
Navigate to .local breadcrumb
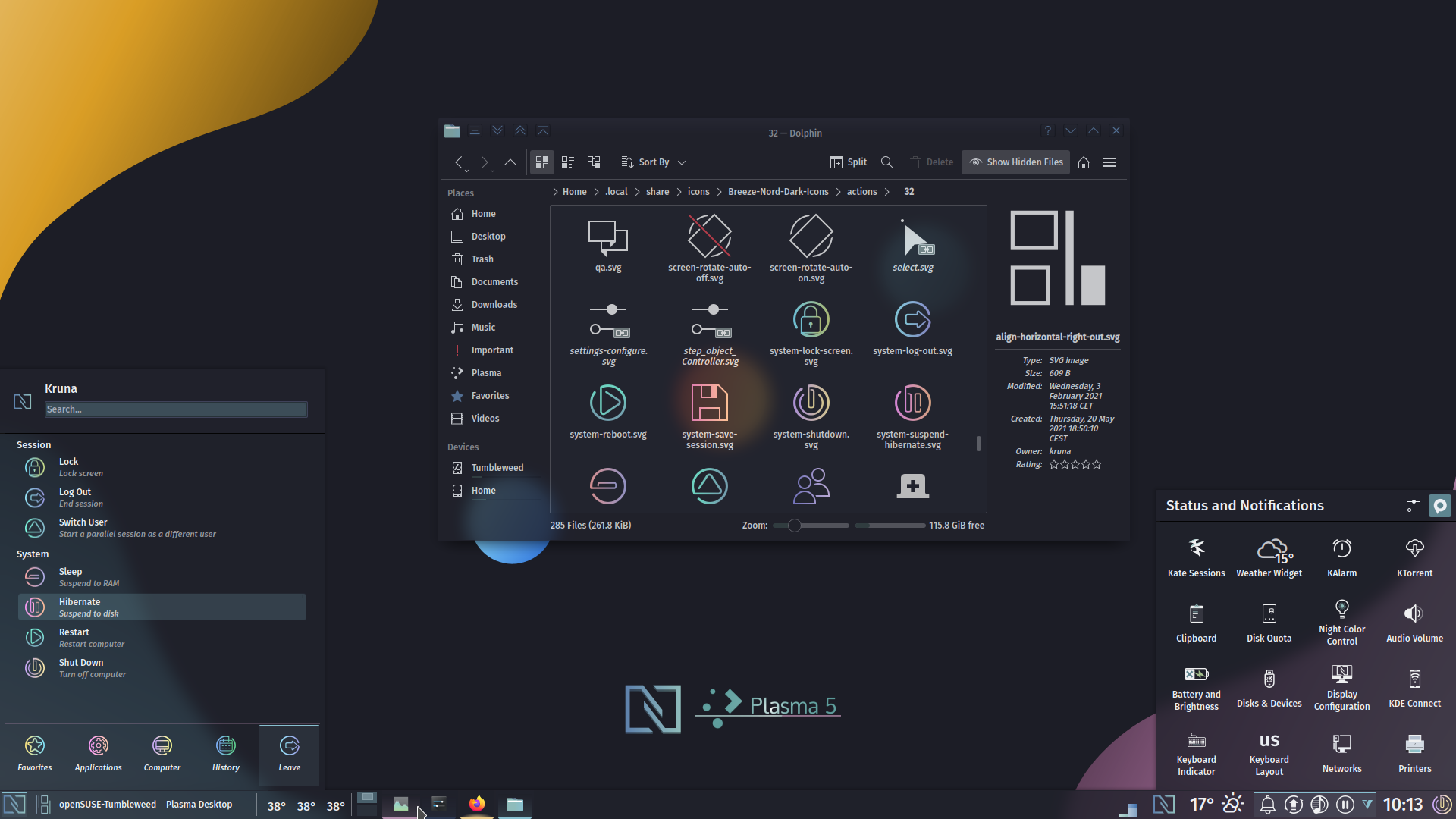[x=617, y=192]
